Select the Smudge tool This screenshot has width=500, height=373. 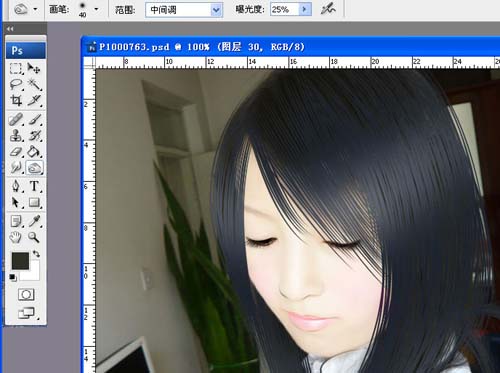[x=16, y=168]
